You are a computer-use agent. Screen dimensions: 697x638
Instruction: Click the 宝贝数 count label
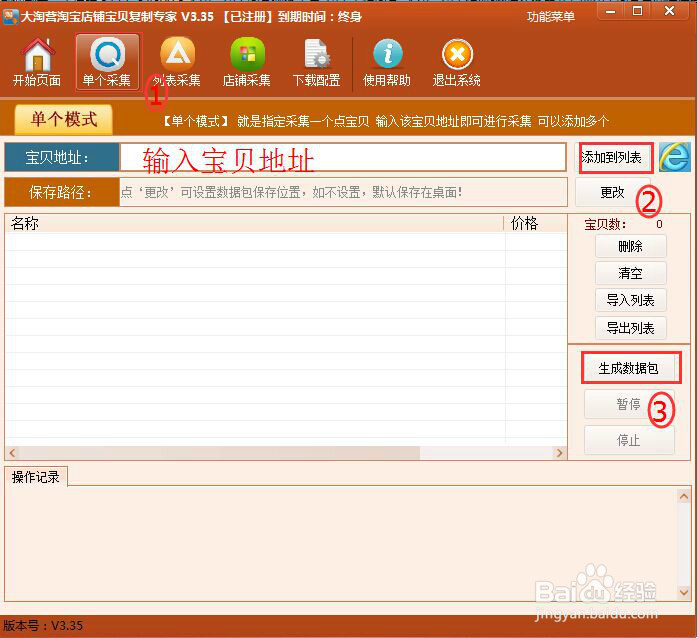pos(605,224)
